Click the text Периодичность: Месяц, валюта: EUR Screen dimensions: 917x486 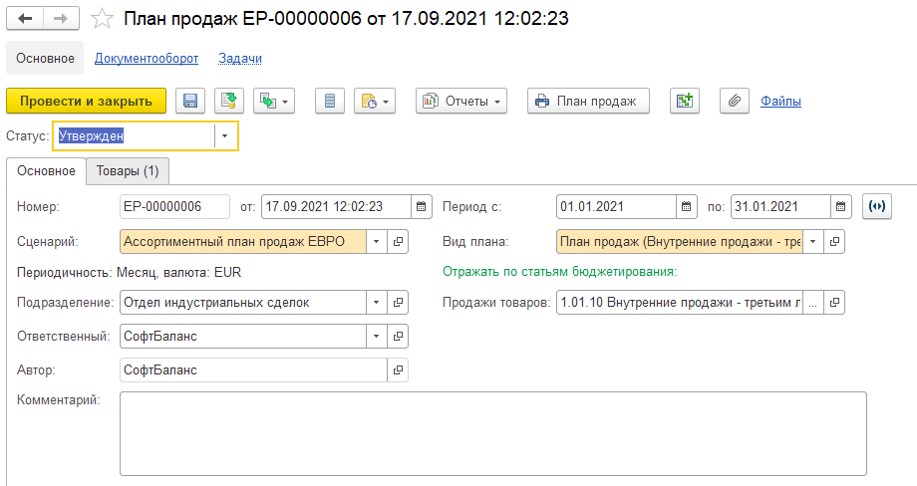tap(129, 273)
